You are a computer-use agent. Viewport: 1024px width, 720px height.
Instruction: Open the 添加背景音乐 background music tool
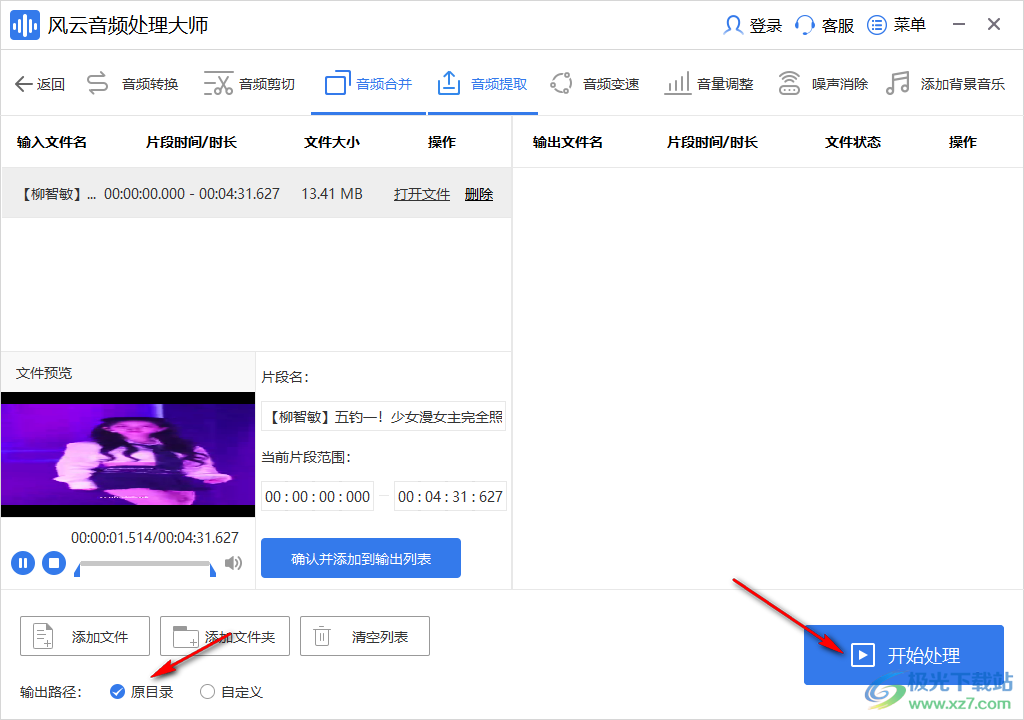click(x=943, y=83)
